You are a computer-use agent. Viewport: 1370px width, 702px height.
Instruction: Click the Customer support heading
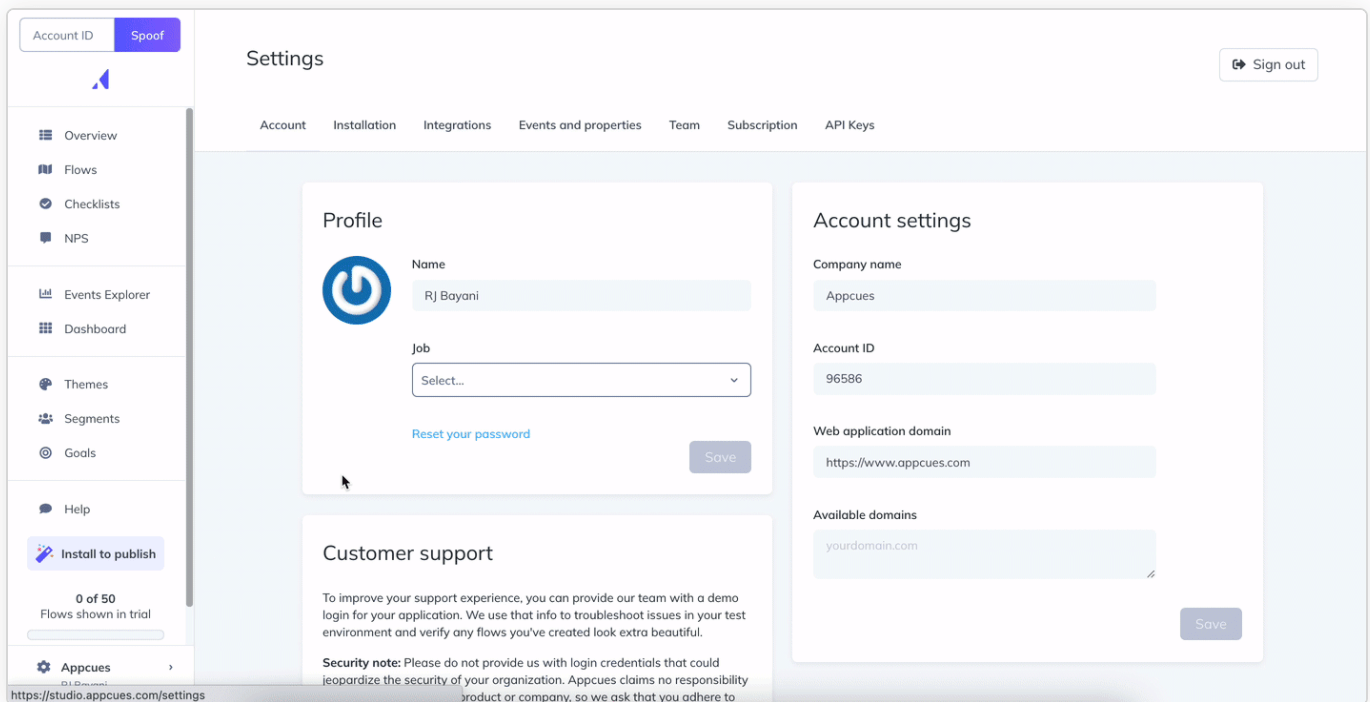click(408, 553)
